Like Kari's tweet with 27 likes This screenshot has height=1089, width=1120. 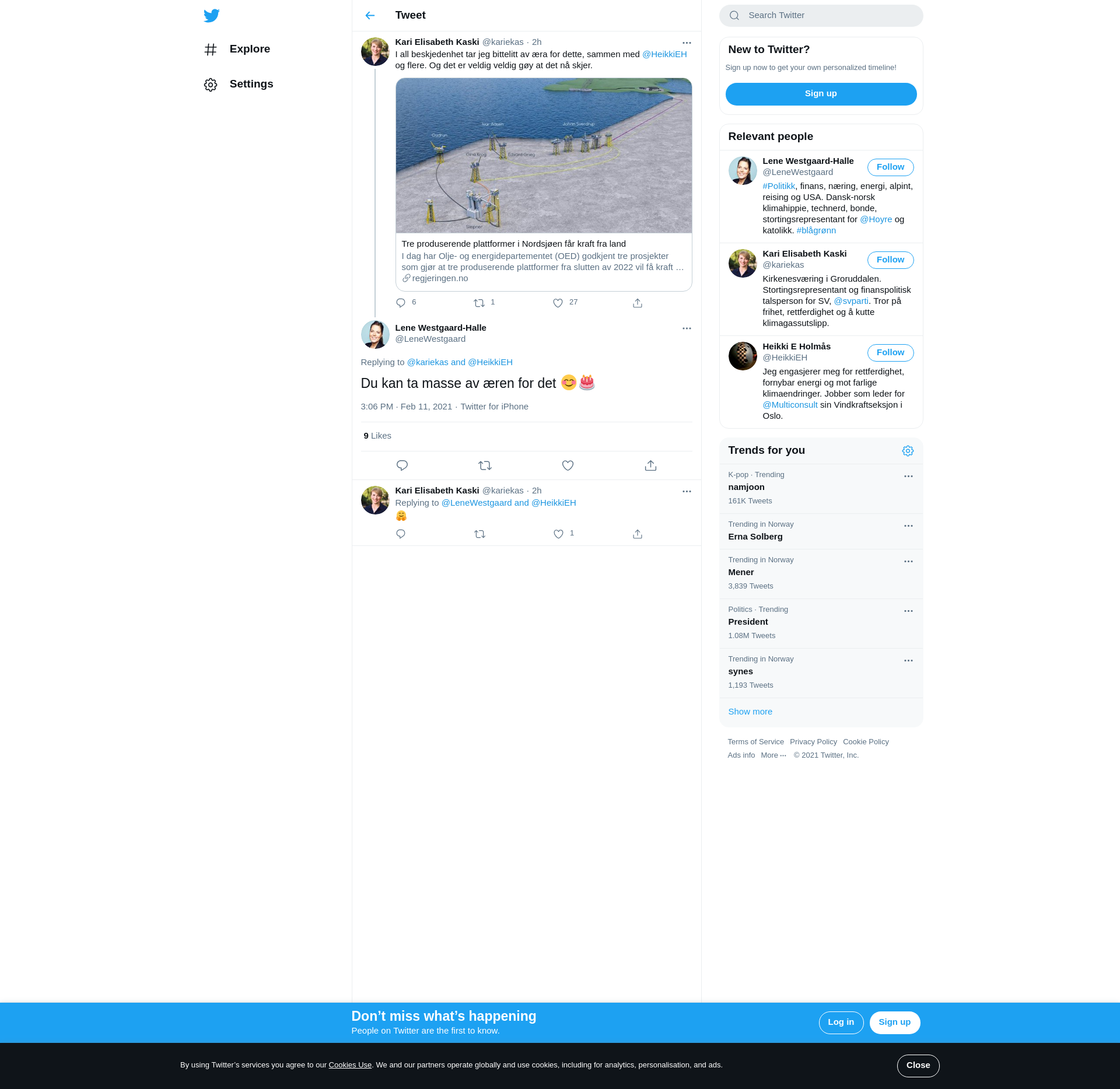[558, 303]
